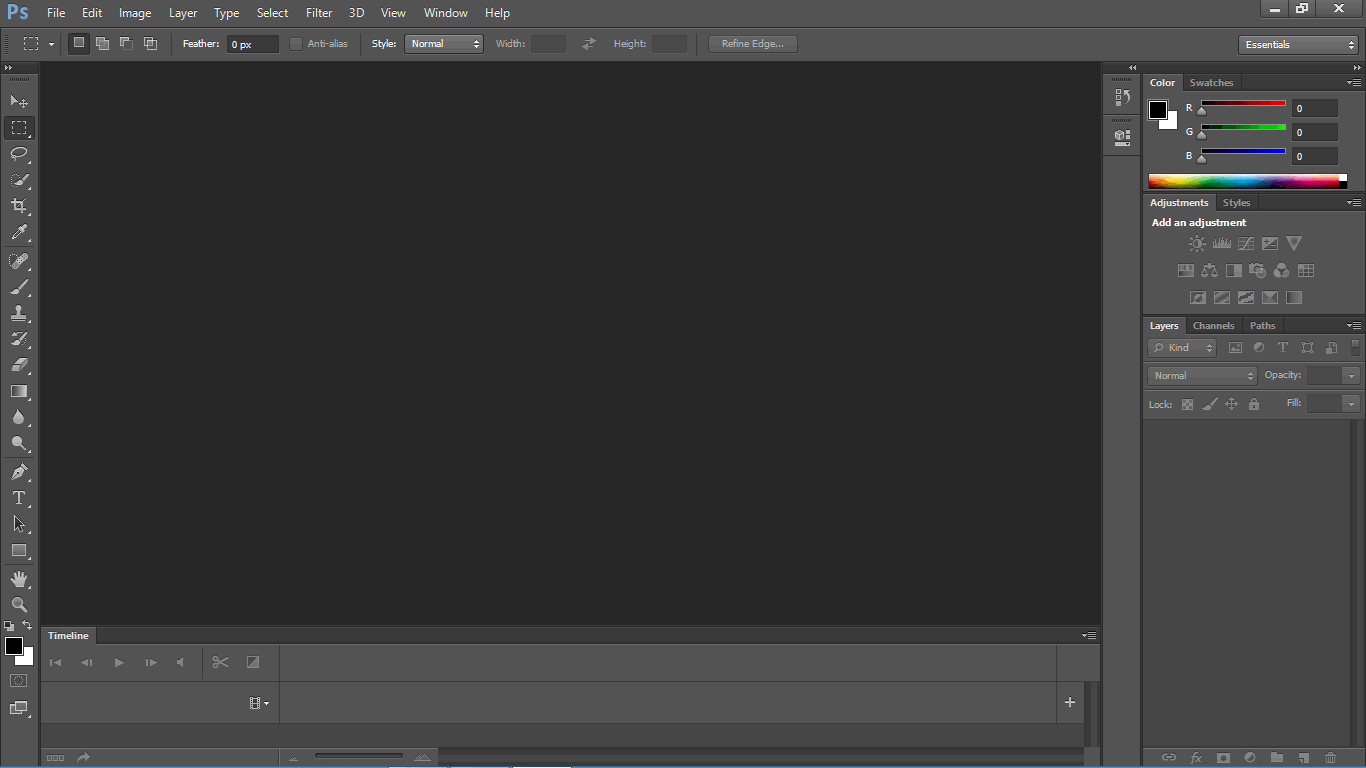This screenshot has height=768, width=1366.
Task: Select the Zoom tool
Action: (x=18, y=605)
